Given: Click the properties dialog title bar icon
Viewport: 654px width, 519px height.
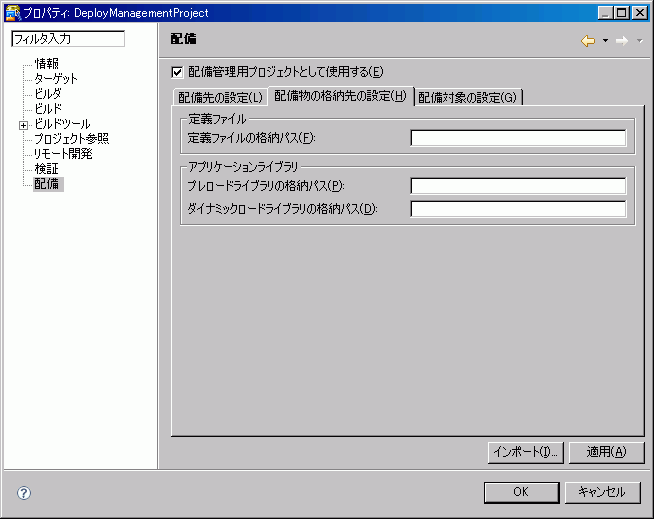Looking at the screenshot, I should [x=13, y=13].
